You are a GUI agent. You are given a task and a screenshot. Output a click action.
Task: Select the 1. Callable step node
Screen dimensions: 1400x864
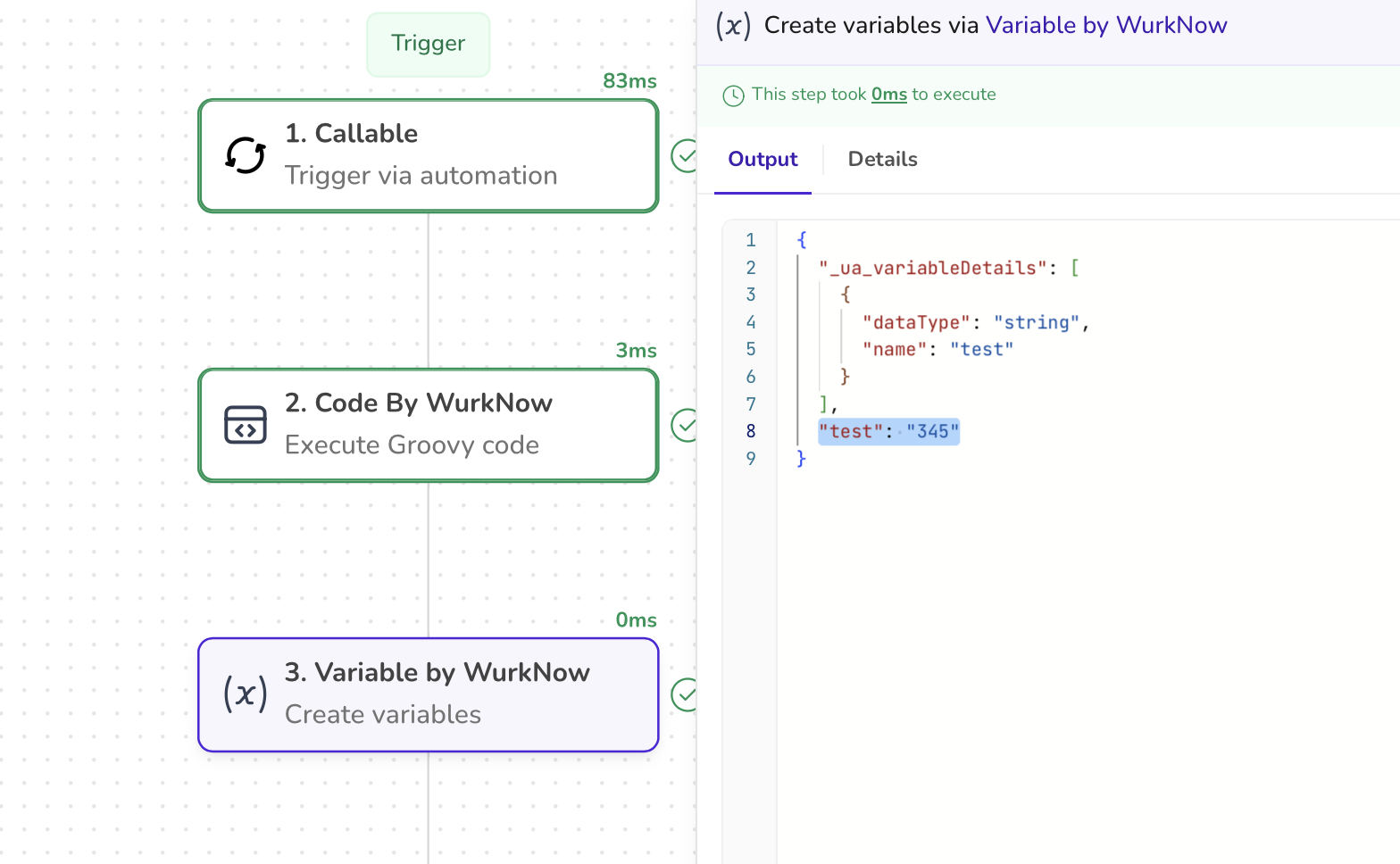tap(429, 155)
